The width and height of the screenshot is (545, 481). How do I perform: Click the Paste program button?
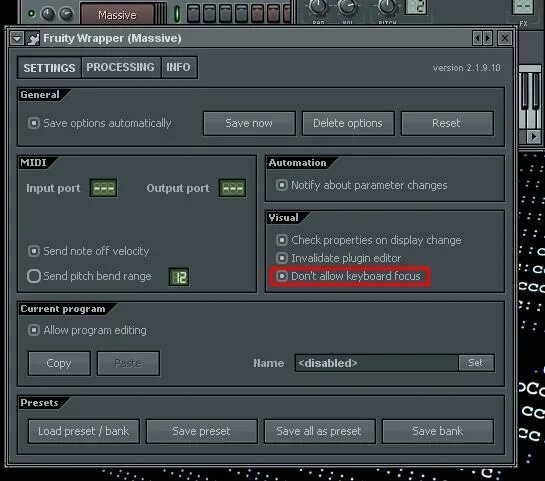pyautogui.click(x=128, y=363)
